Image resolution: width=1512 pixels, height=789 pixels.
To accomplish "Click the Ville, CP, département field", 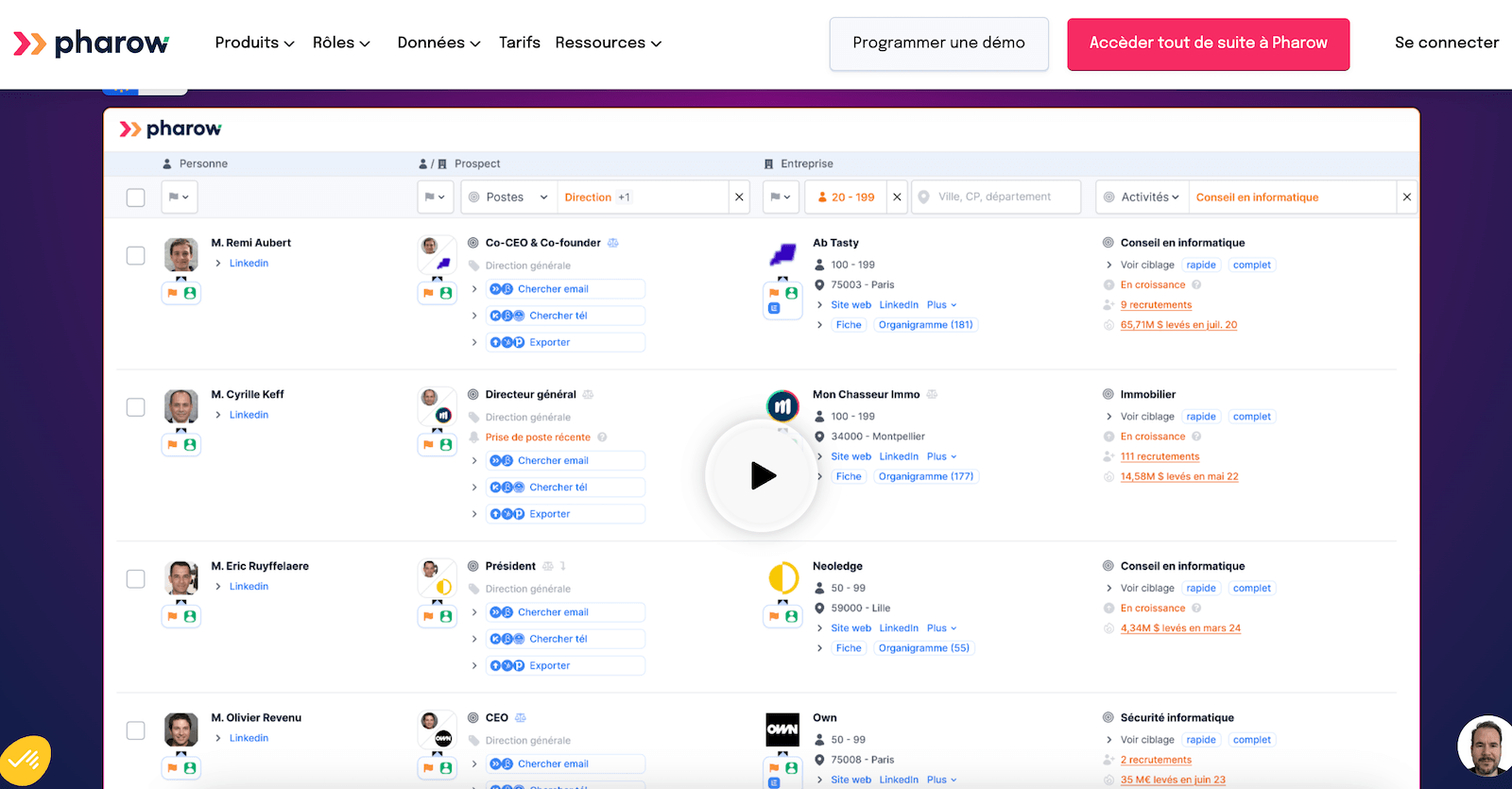I will [x=996, y=197].
